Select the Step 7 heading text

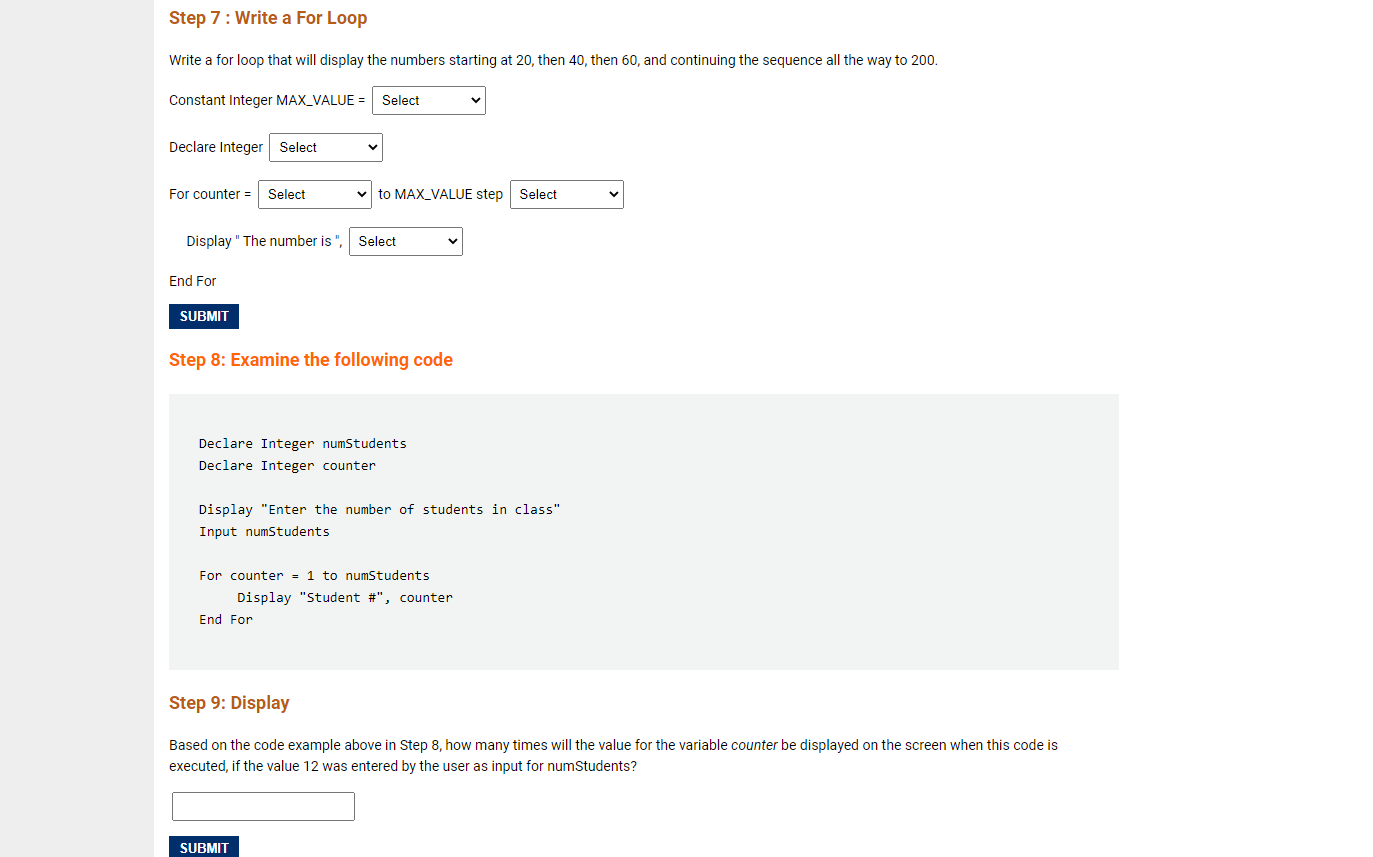tap(268, 18)
